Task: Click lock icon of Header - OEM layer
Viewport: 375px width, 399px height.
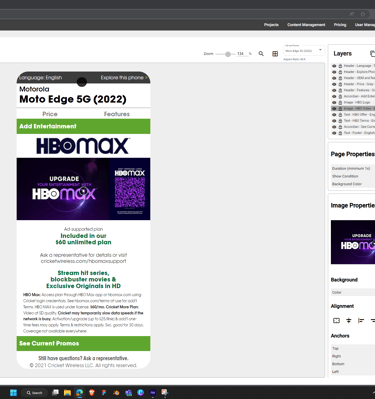Action: click(x=340, y=78)
